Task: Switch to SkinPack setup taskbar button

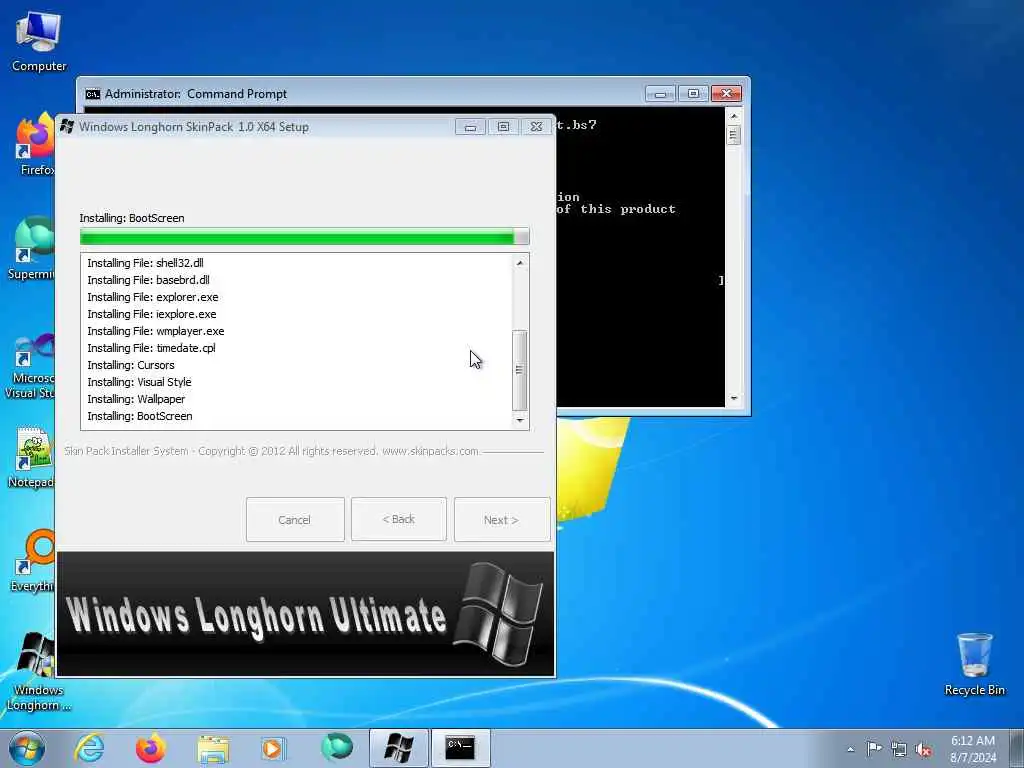Action: coord(399,748)
